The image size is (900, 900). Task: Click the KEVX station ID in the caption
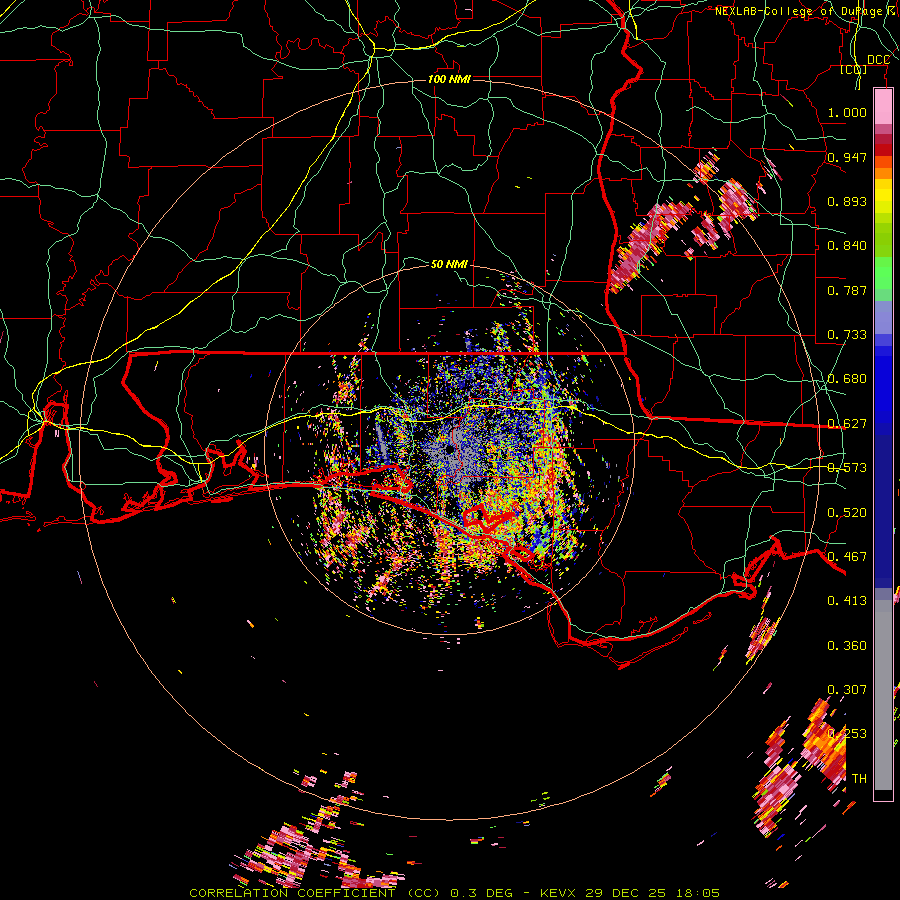(560, 893)
